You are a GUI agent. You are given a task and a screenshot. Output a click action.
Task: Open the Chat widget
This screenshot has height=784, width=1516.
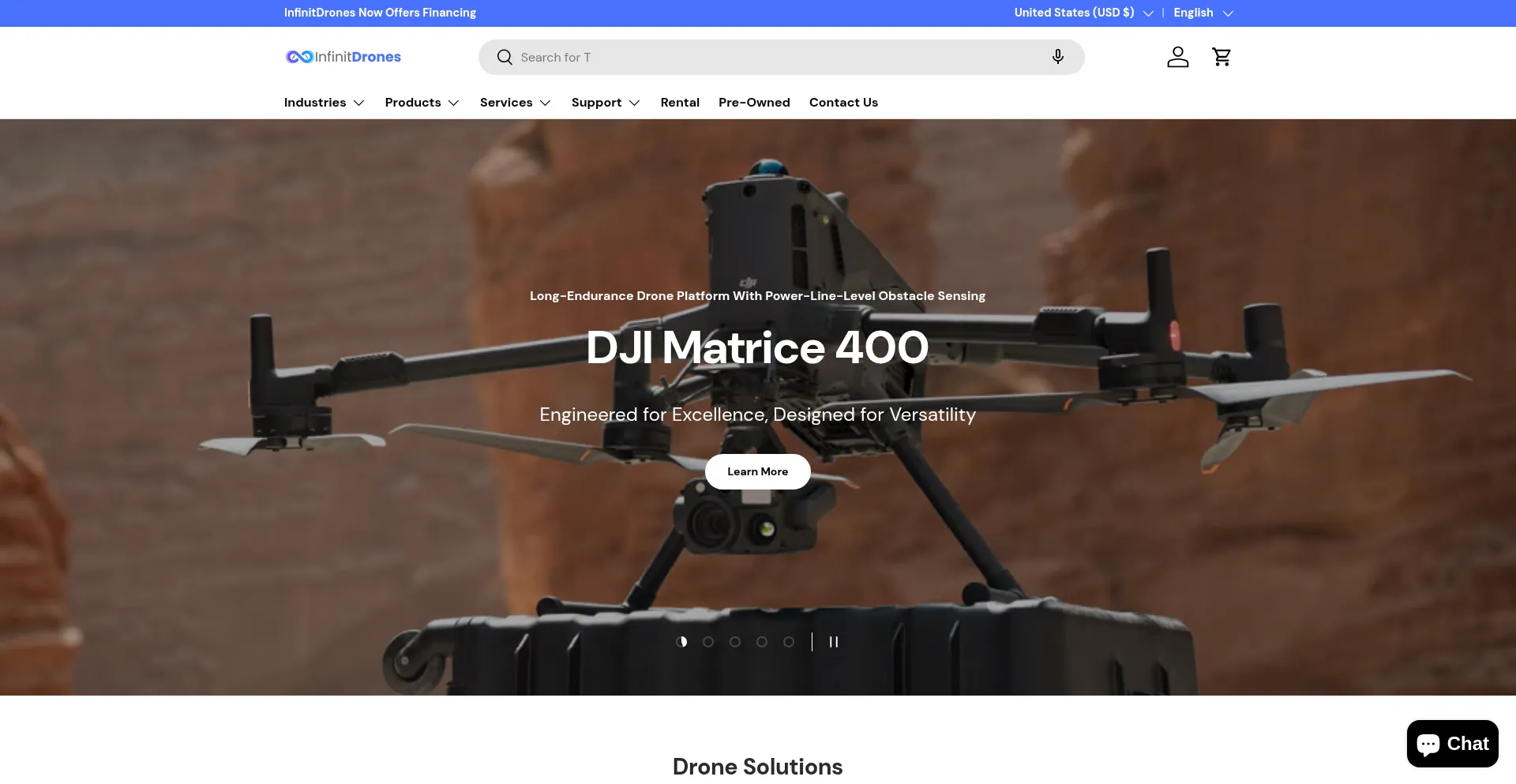click(1453, 744)
